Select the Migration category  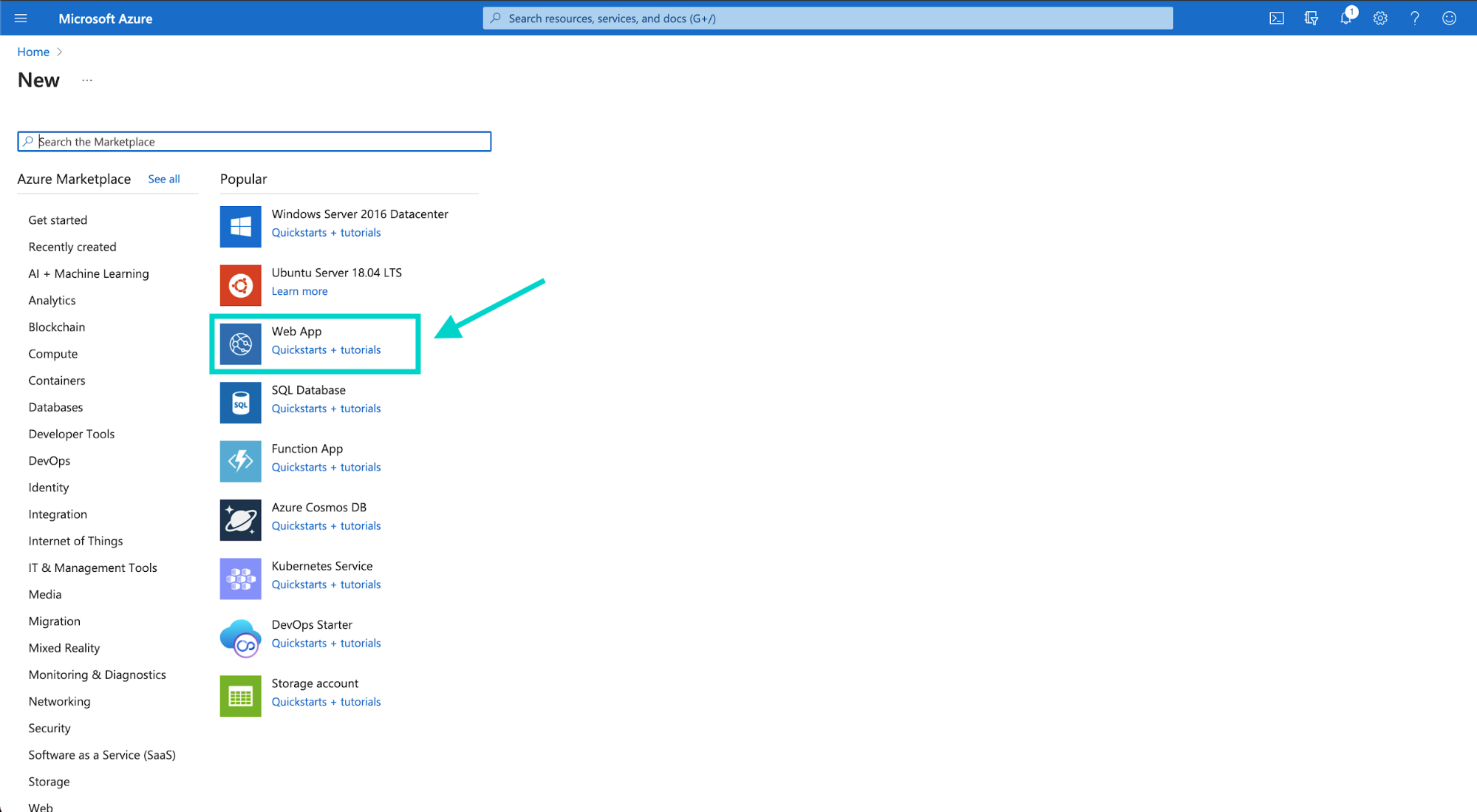[55, 621]
